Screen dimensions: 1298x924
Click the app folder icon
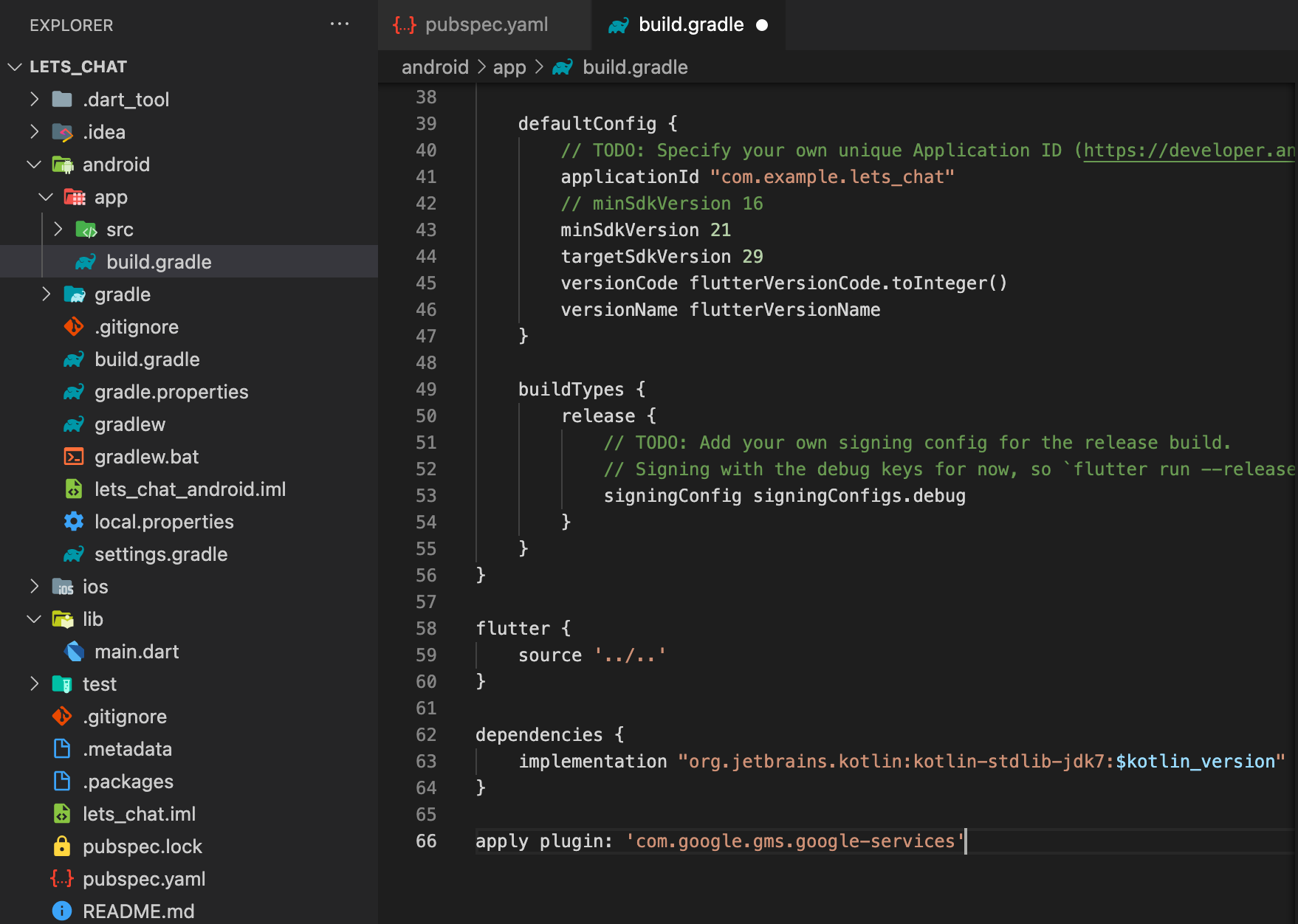(75, 197)
